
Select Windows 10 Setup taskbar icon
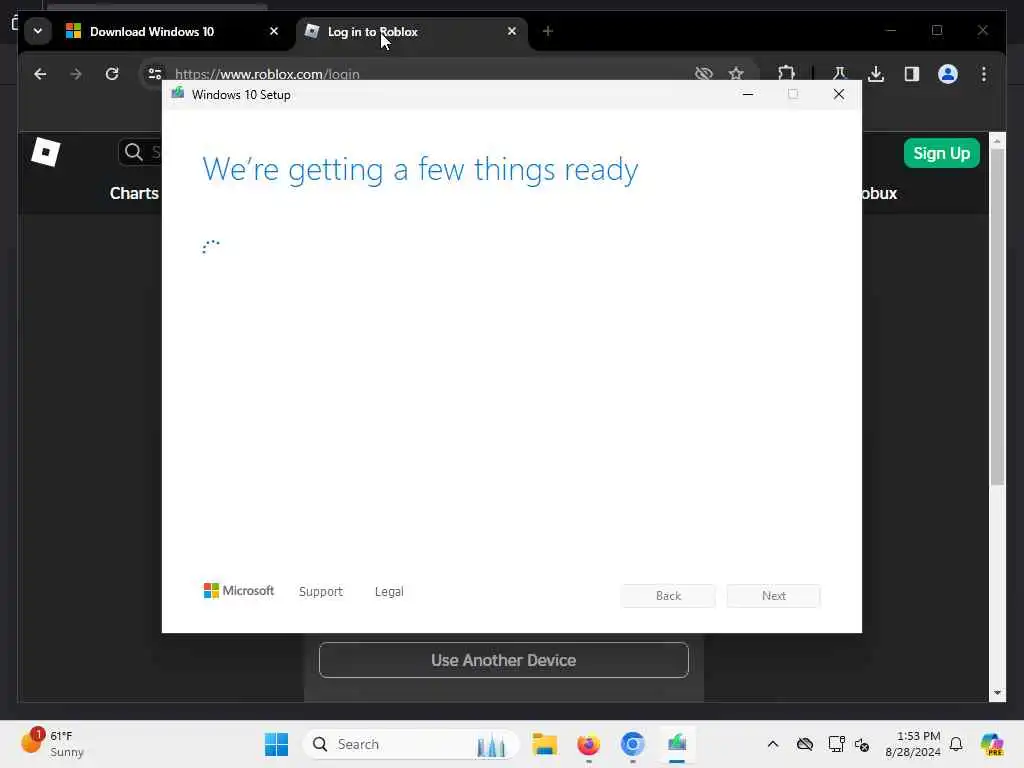[x=677, y=744]
